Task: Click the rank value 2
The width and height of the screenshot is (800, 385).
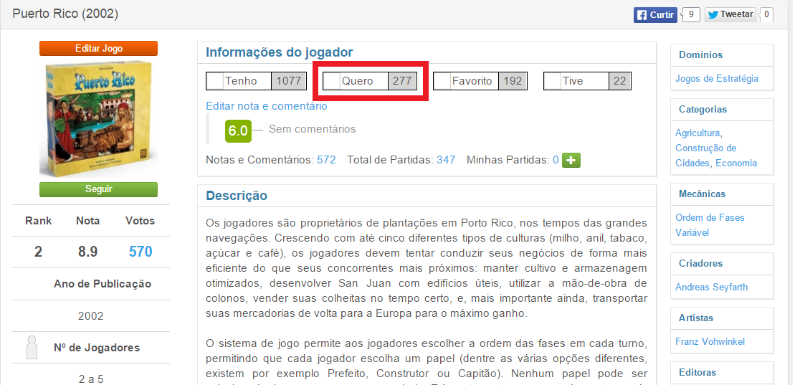Action: coord(38,252)
